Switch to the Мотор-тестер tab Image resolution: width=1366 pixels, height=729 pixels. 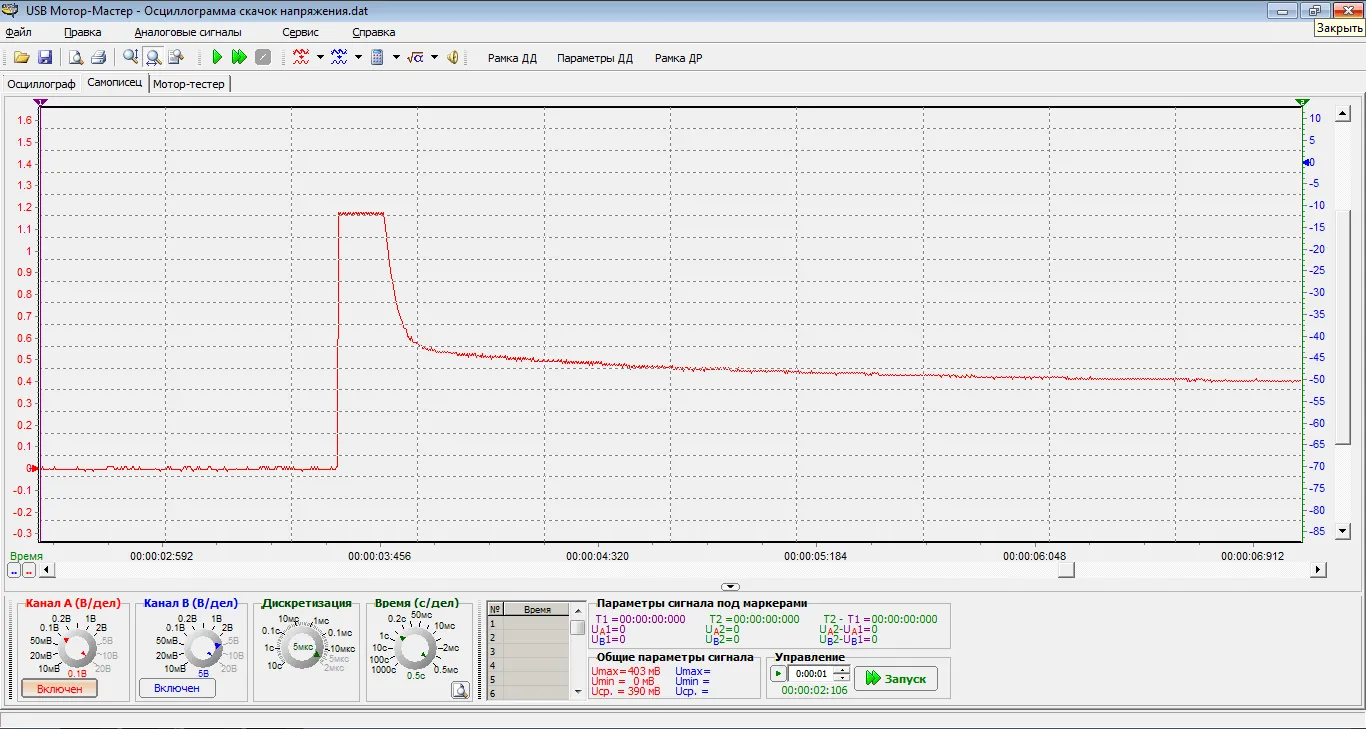tap(189, 84)
